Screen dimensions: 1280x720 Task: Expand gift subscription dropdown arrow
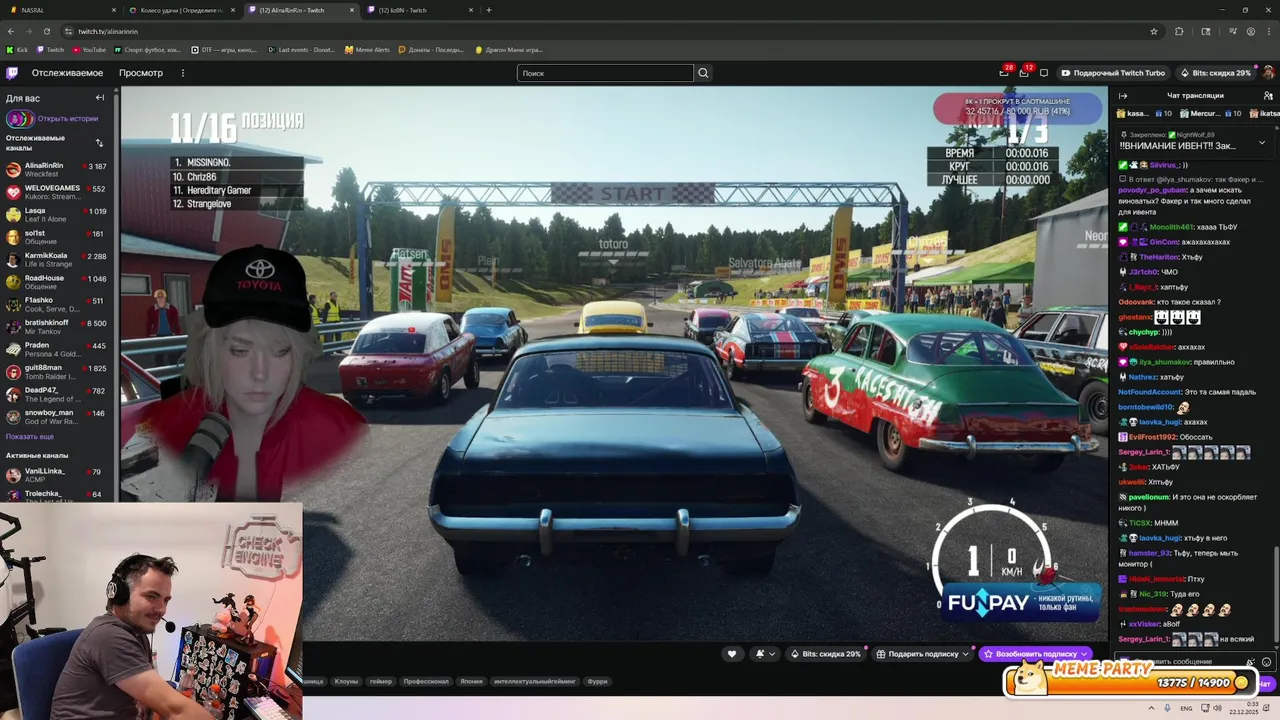click(x=966, y=654)
